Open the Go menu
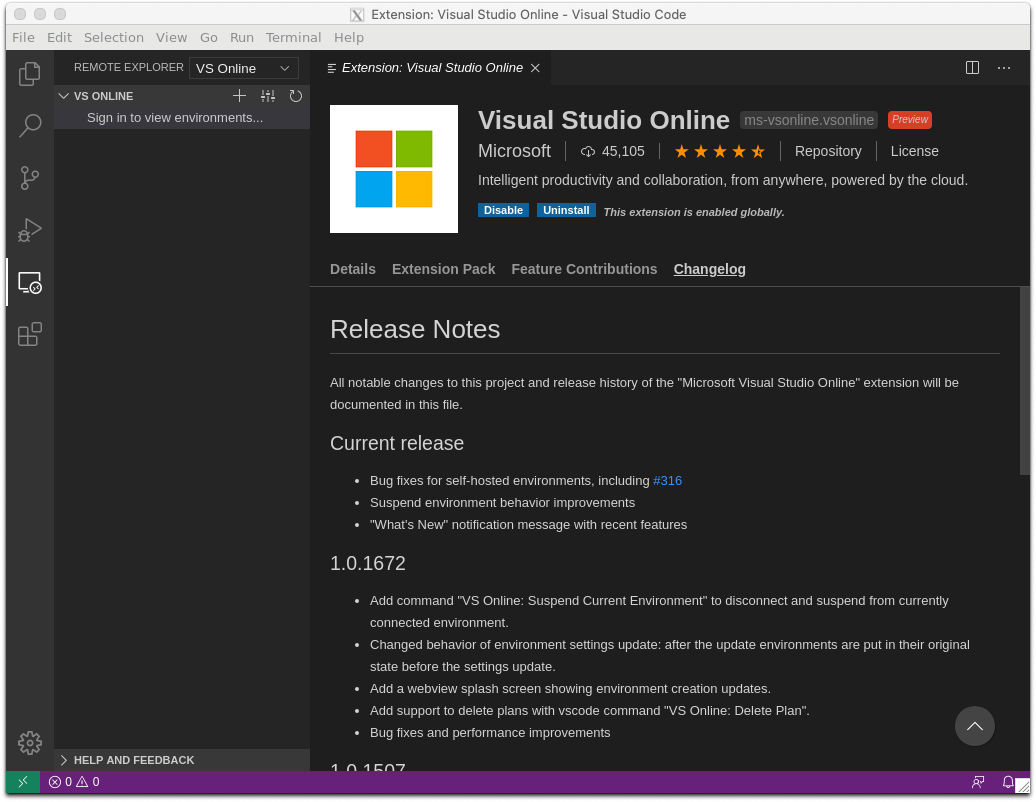 coord(209,38)
